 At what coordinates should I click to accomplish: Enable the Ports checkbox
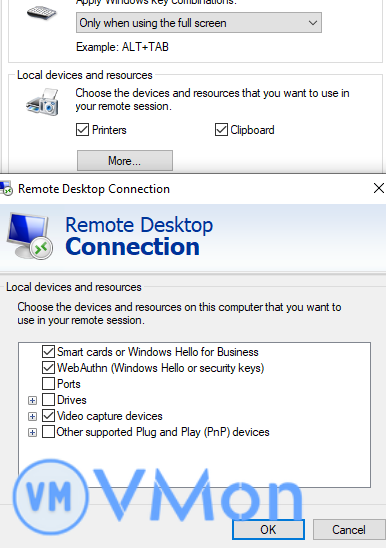(48, 383)
